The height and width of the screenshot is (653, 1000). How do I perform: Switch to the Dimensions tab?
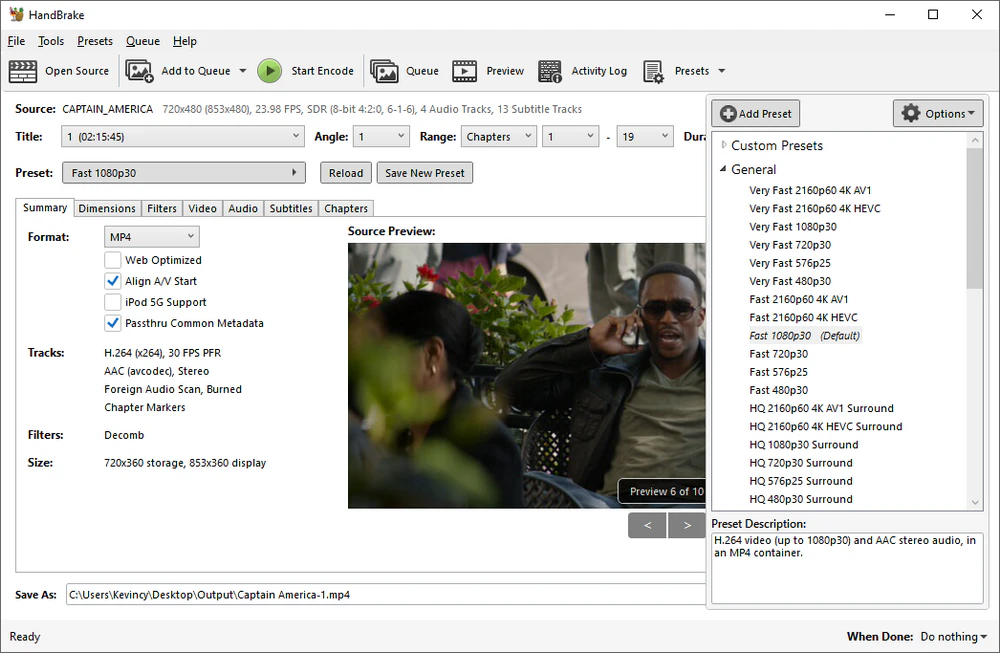(107, 209)
